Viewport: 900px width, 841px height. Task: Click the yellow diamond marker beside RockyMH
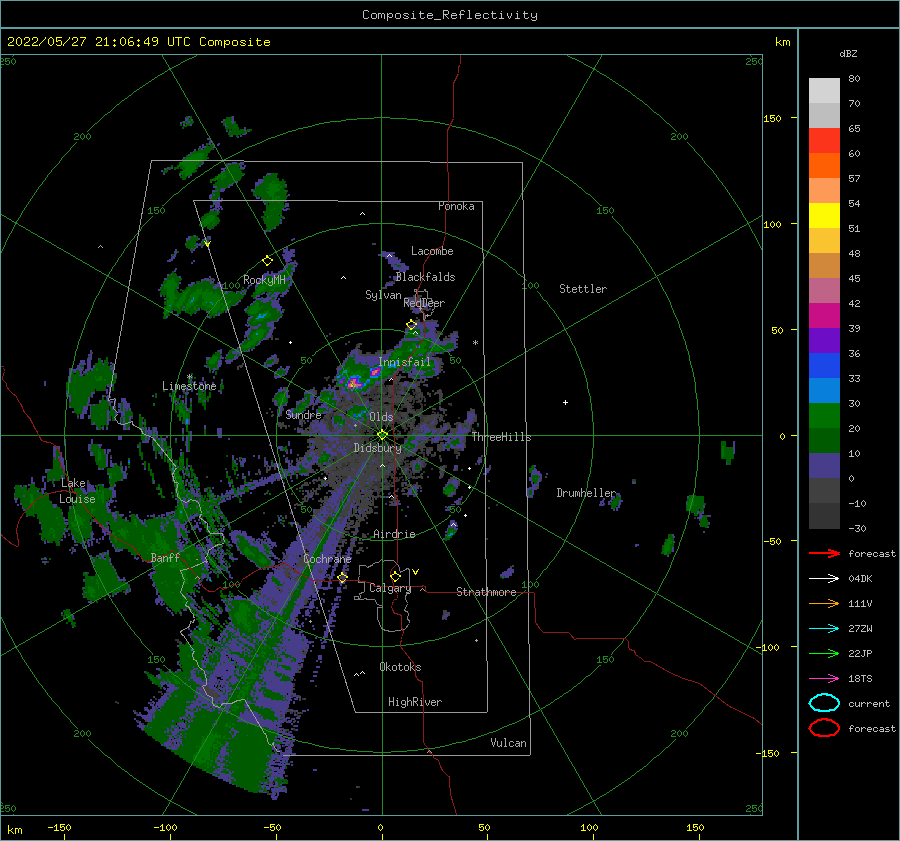(267, 261)
